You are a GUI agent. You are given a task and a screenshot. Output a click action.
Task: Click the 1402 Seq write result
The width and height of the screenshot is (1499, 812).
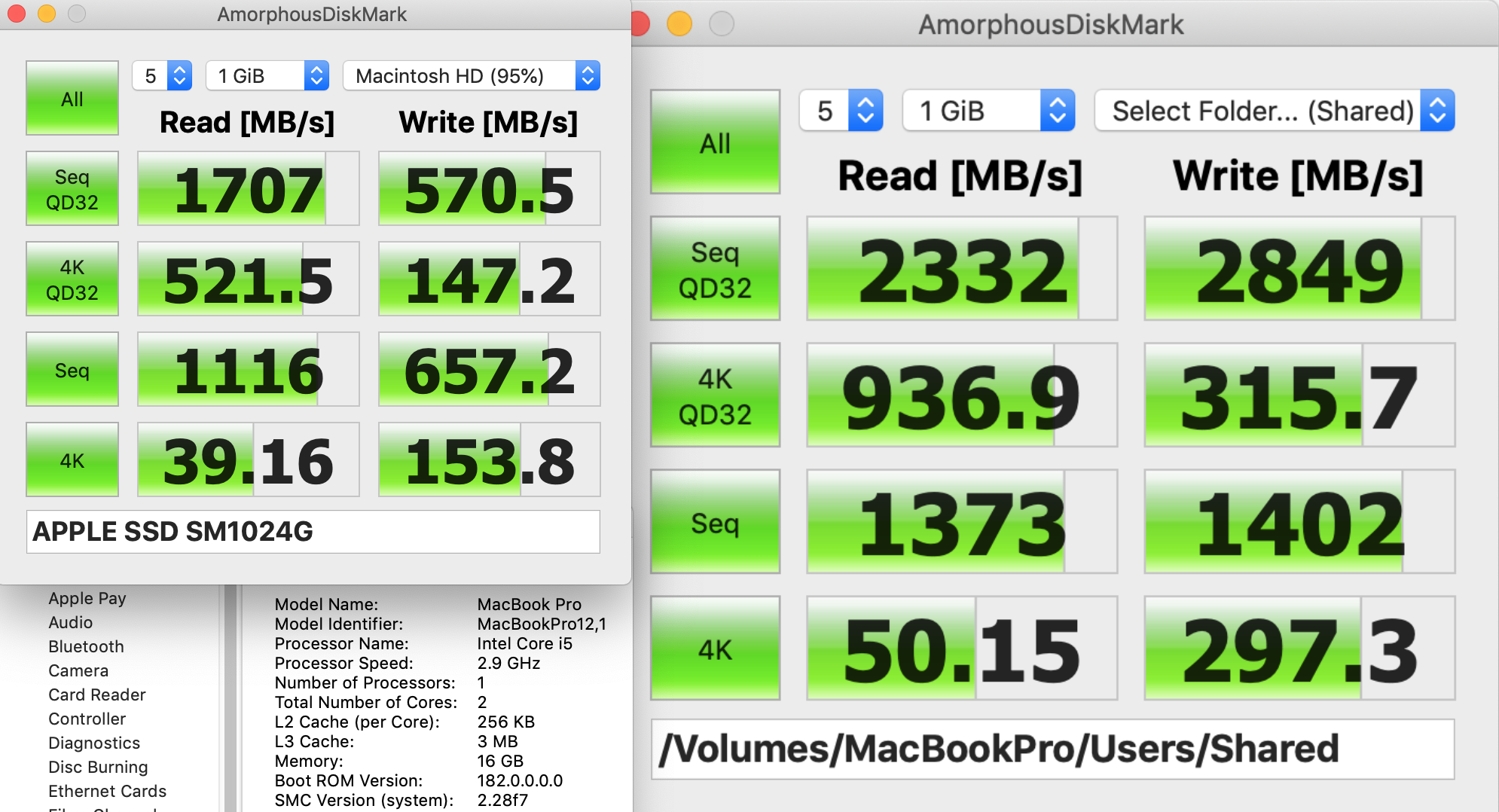1299,522
